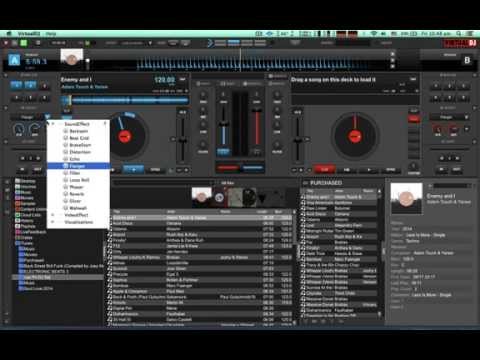Viewport: 480px width, 360px height.
Task: Toggle right channel headphone cue button
Action: tap(256, 152)
